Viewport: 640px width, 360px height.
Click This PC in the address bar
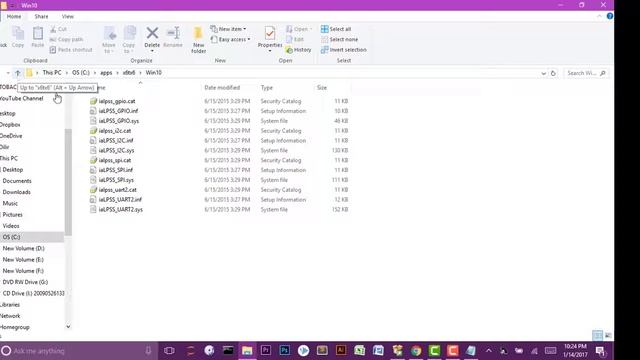click(x=52, y=73)
